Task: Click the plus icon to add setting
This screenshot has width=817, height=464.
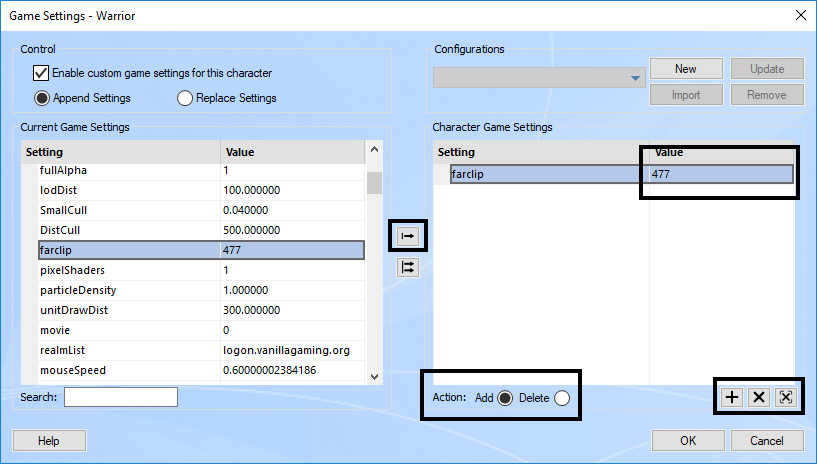Action: point(732,398)
